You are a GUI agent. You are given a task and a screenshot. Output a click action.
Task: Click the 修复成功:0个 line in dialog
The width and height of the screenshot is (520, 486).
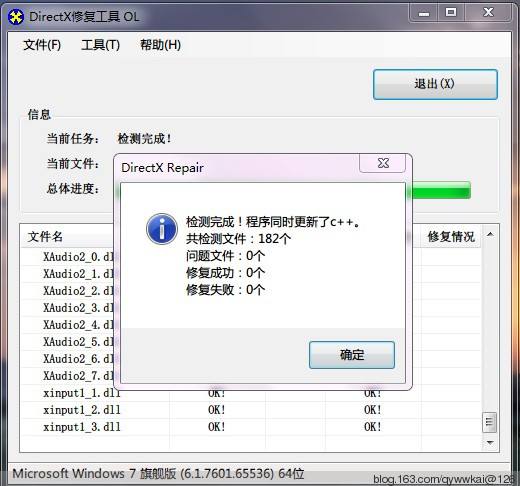pyautogui.click(x=225, y=273)
